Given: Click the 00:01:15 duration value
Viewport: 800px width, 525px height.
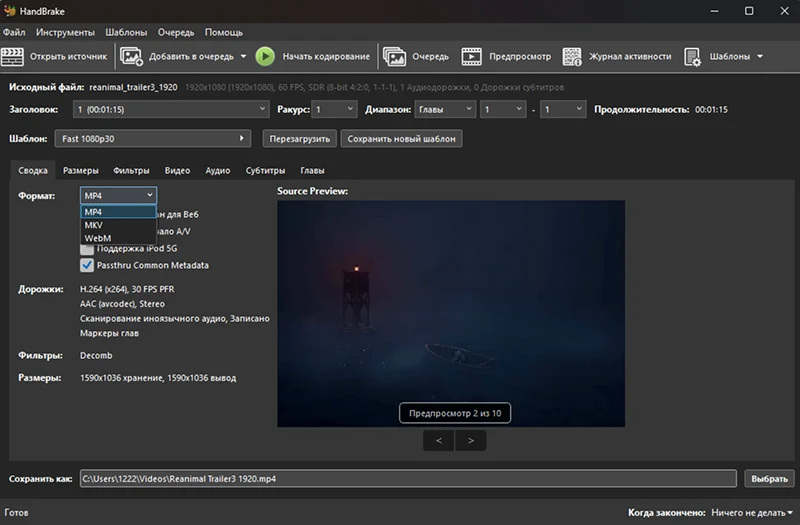Looking at the screenshot, I should point(711,110).
